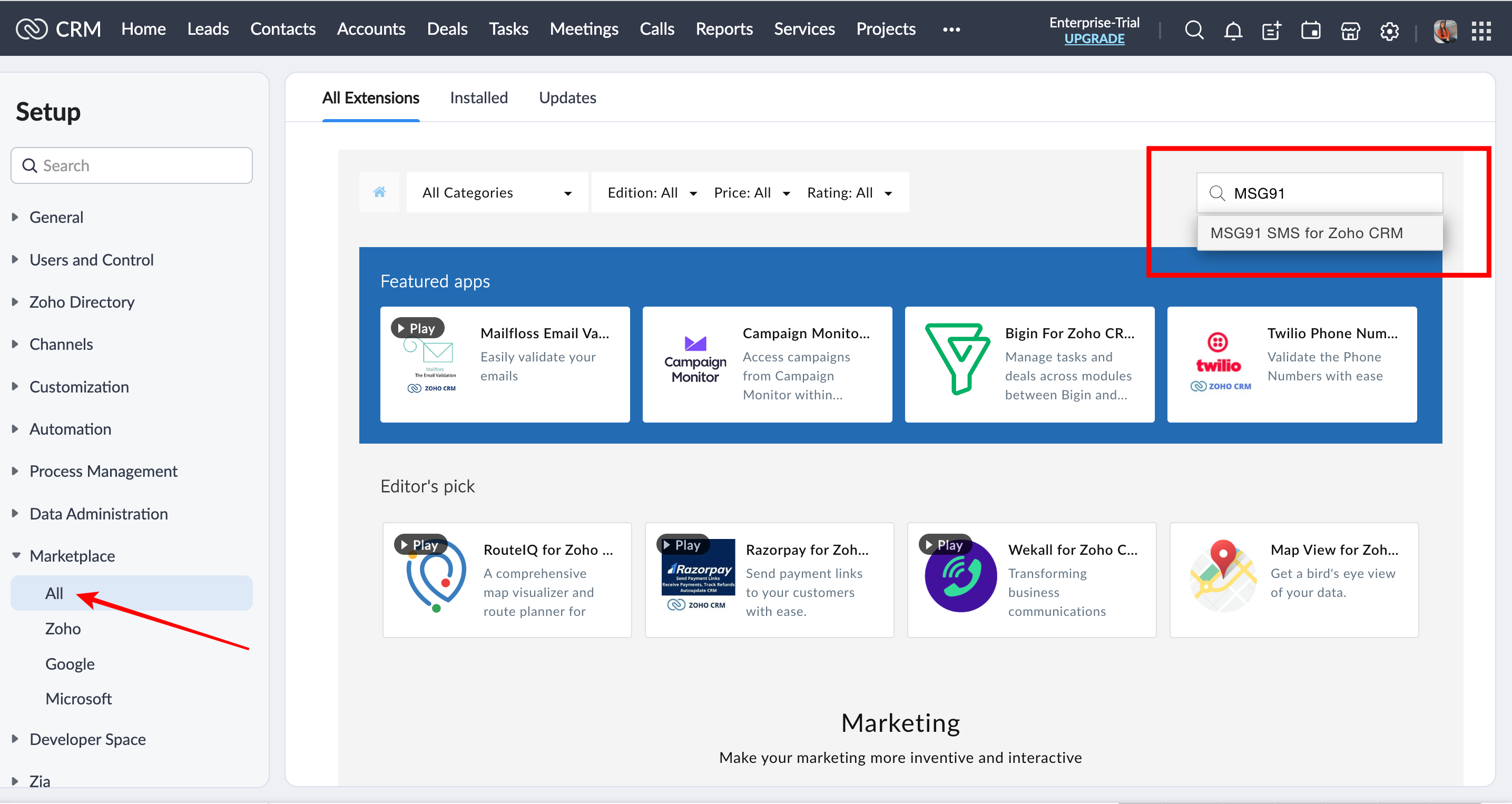This screenshot has height=804, width=1512.
Task: Open the Edition: All filter
Action: [652, 192]
